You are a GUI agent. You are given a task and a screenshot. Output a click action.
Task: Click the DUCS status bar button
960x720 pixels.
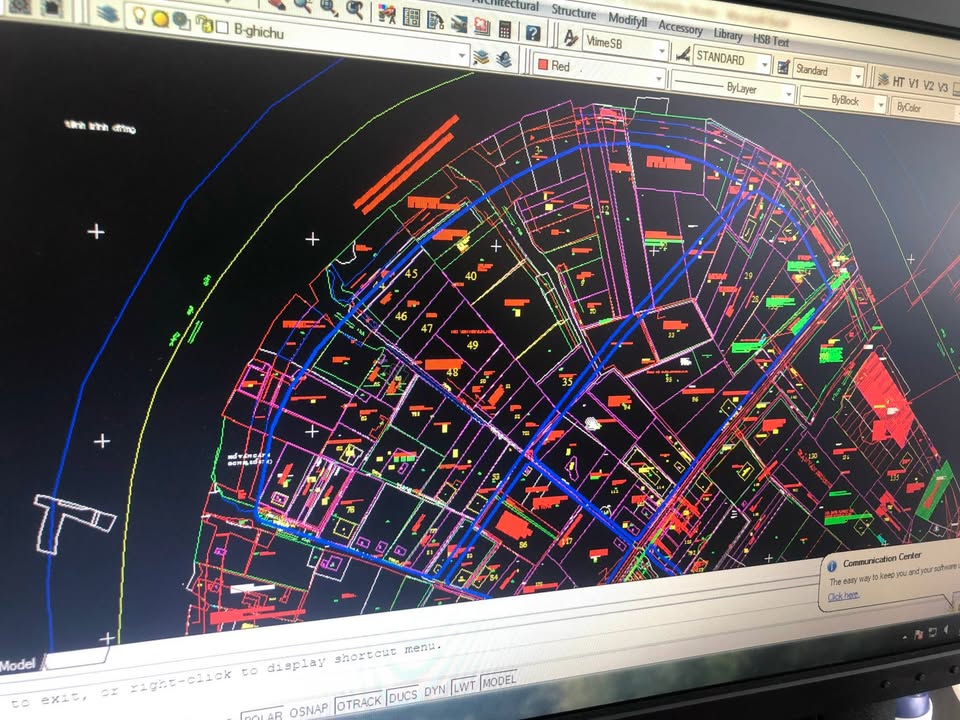(x=403, y=695)
